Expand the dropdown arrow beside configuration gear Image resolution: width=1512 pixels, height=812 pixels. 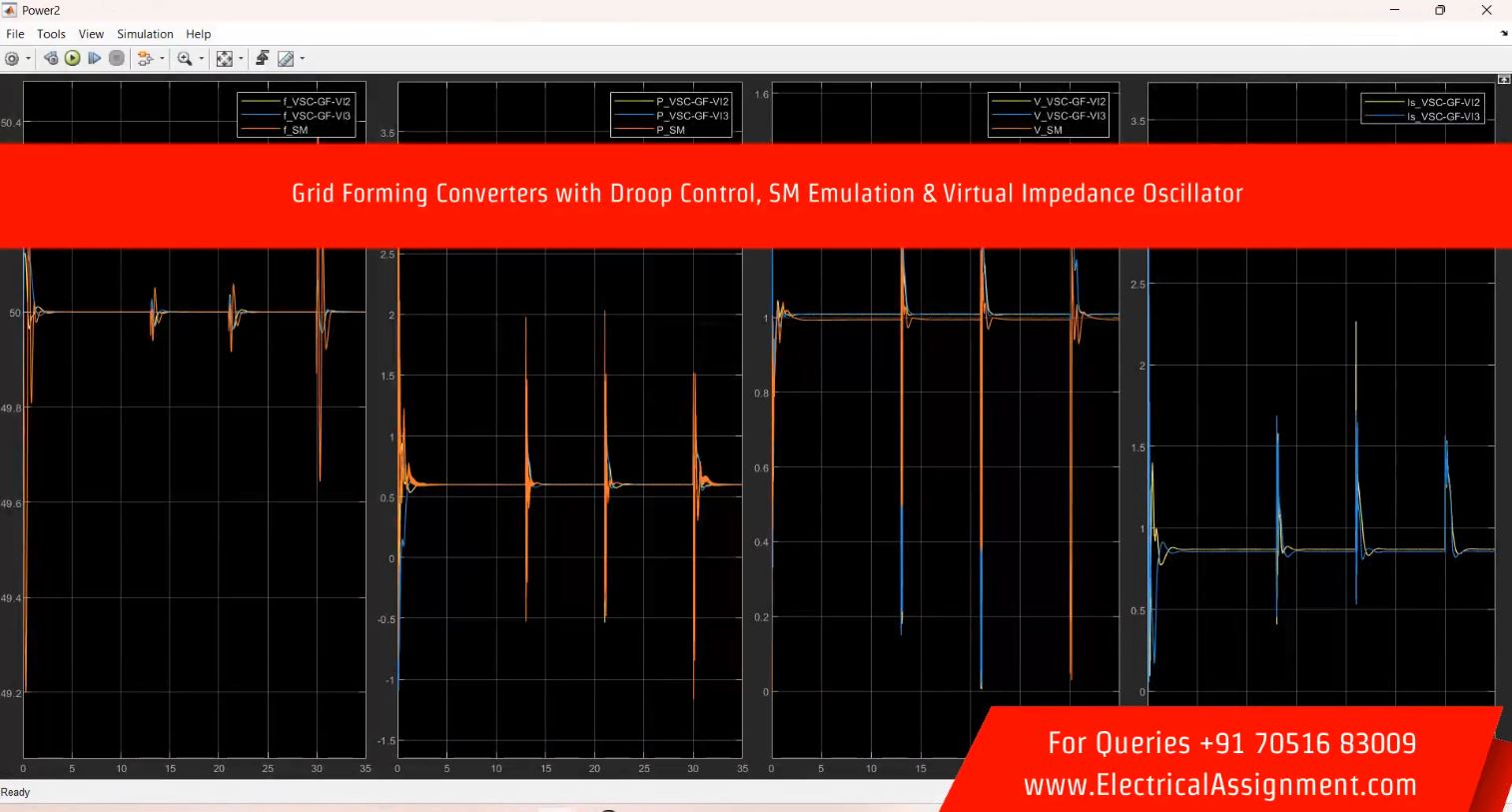click(28, 59)
